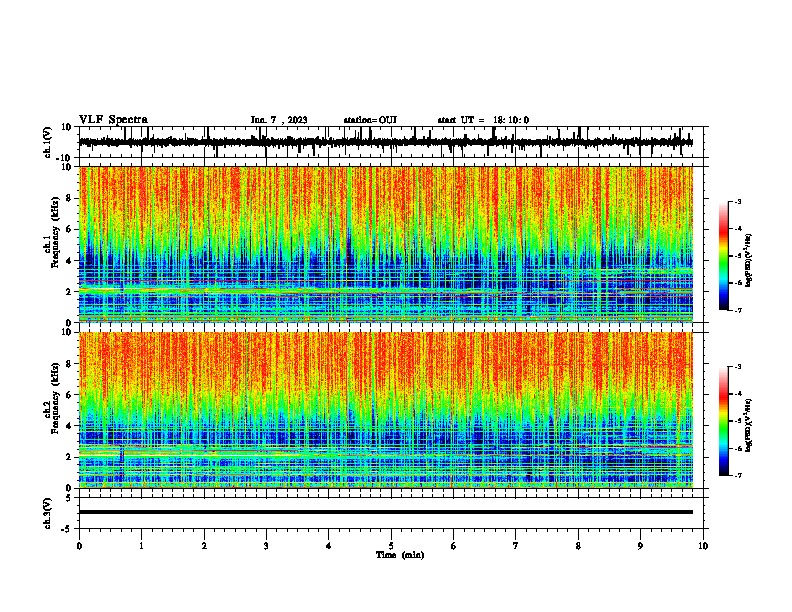Click the 8 tick label on the time axis
The width and height of the screenshot is (792, 612).
coord(578,546)
